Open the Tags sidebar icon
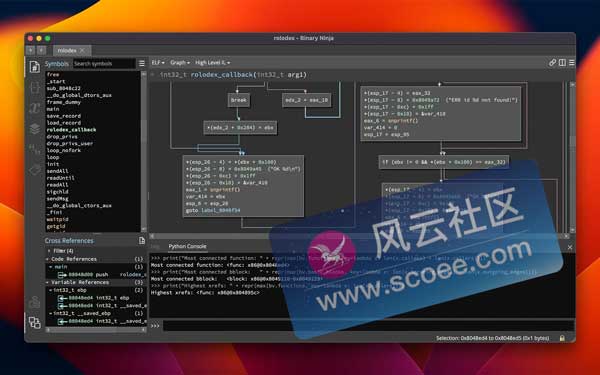 click(x=34, y=169)
